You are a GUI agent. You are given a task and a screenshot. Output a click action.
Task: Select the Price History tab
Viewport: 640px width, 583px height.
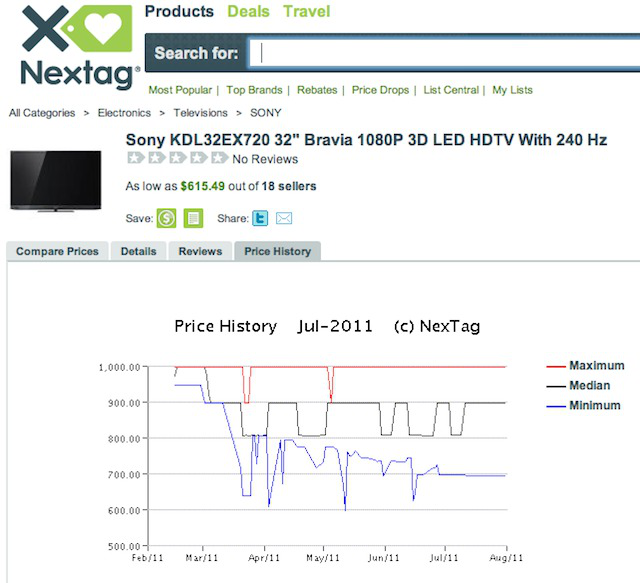click(278, 251)
